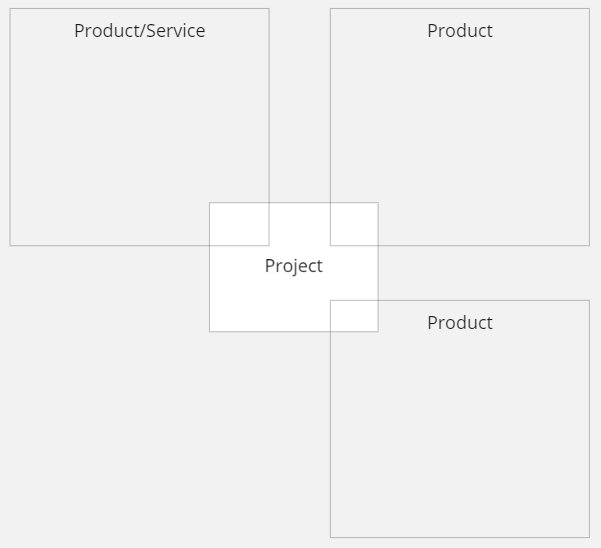Click the Product/Service box label
The width and height of the screenshot is (601, 548).
tap(139, 31)
